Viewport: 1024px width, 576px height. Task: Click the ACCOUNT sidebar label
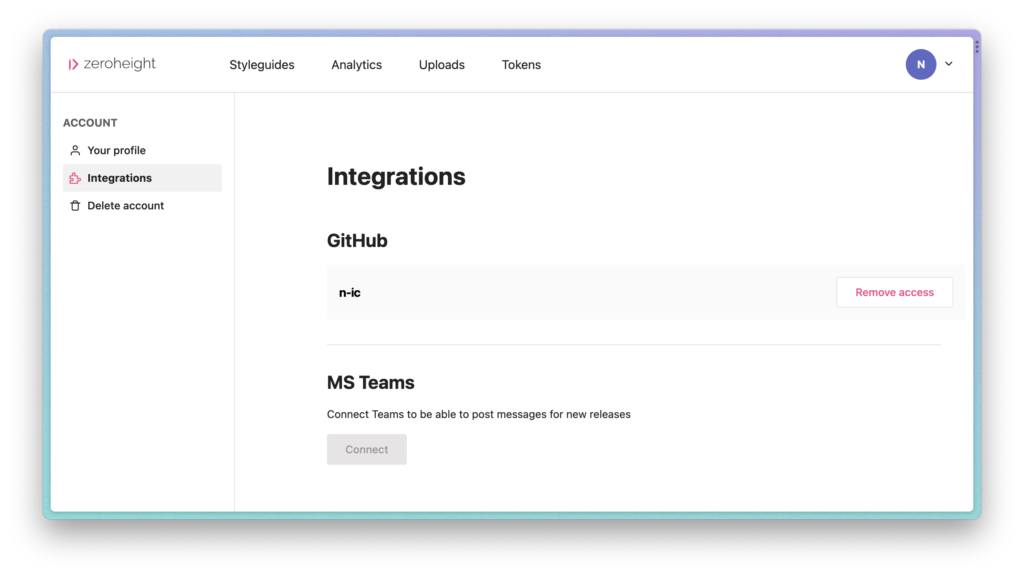tap(90, 123)
